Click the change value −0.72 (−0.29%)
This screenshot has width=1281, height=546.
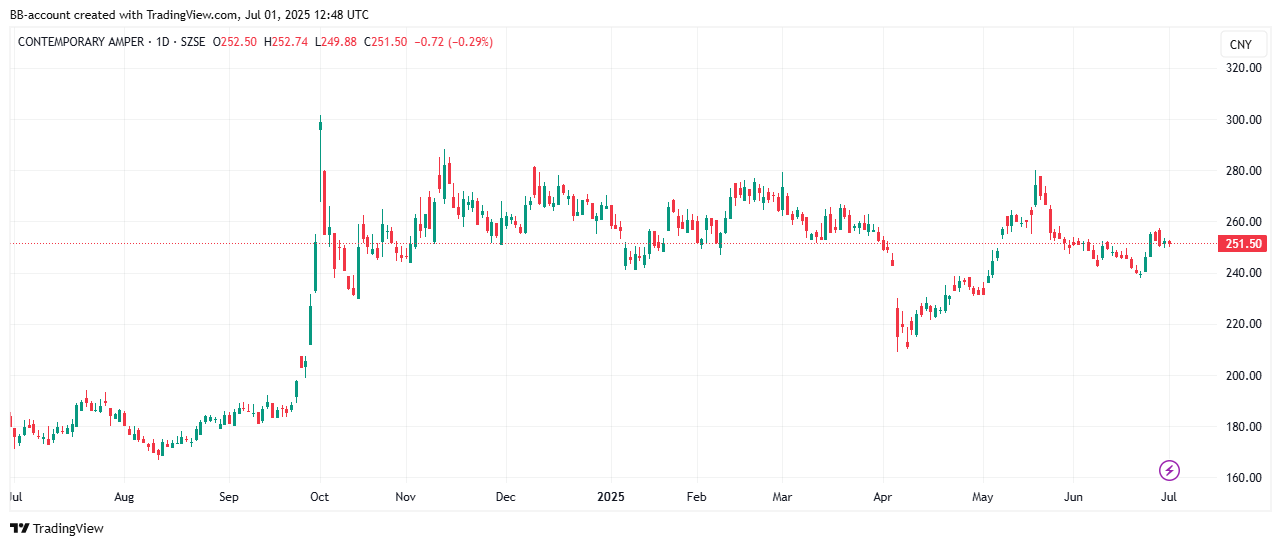click(453, 42)
